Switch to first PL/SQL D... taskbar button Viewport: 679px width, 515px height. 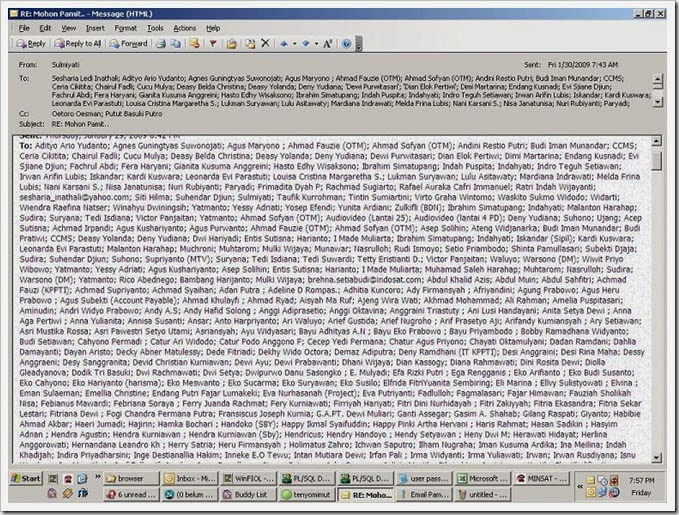tap(307, 478)
